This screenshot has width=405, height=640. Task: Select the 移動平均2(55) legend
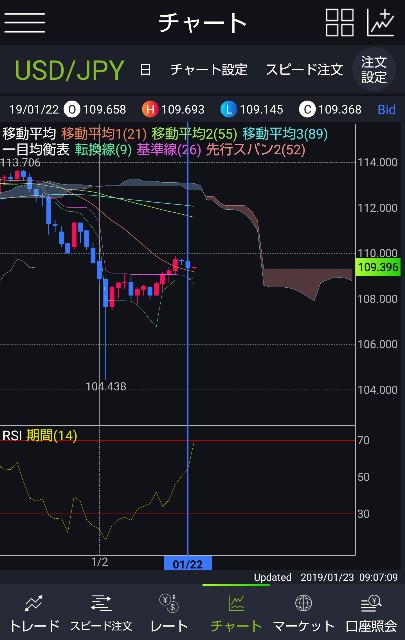tap(194, 133)
